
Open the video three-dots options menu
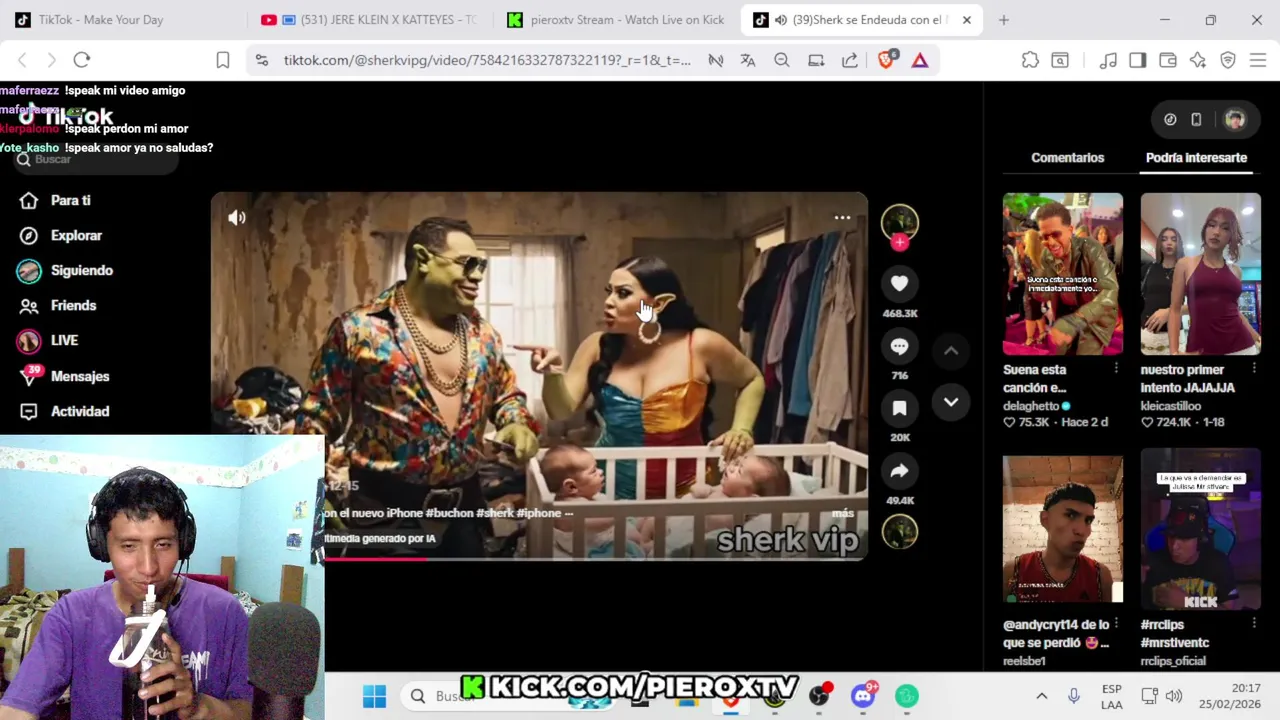coord(842,217)
